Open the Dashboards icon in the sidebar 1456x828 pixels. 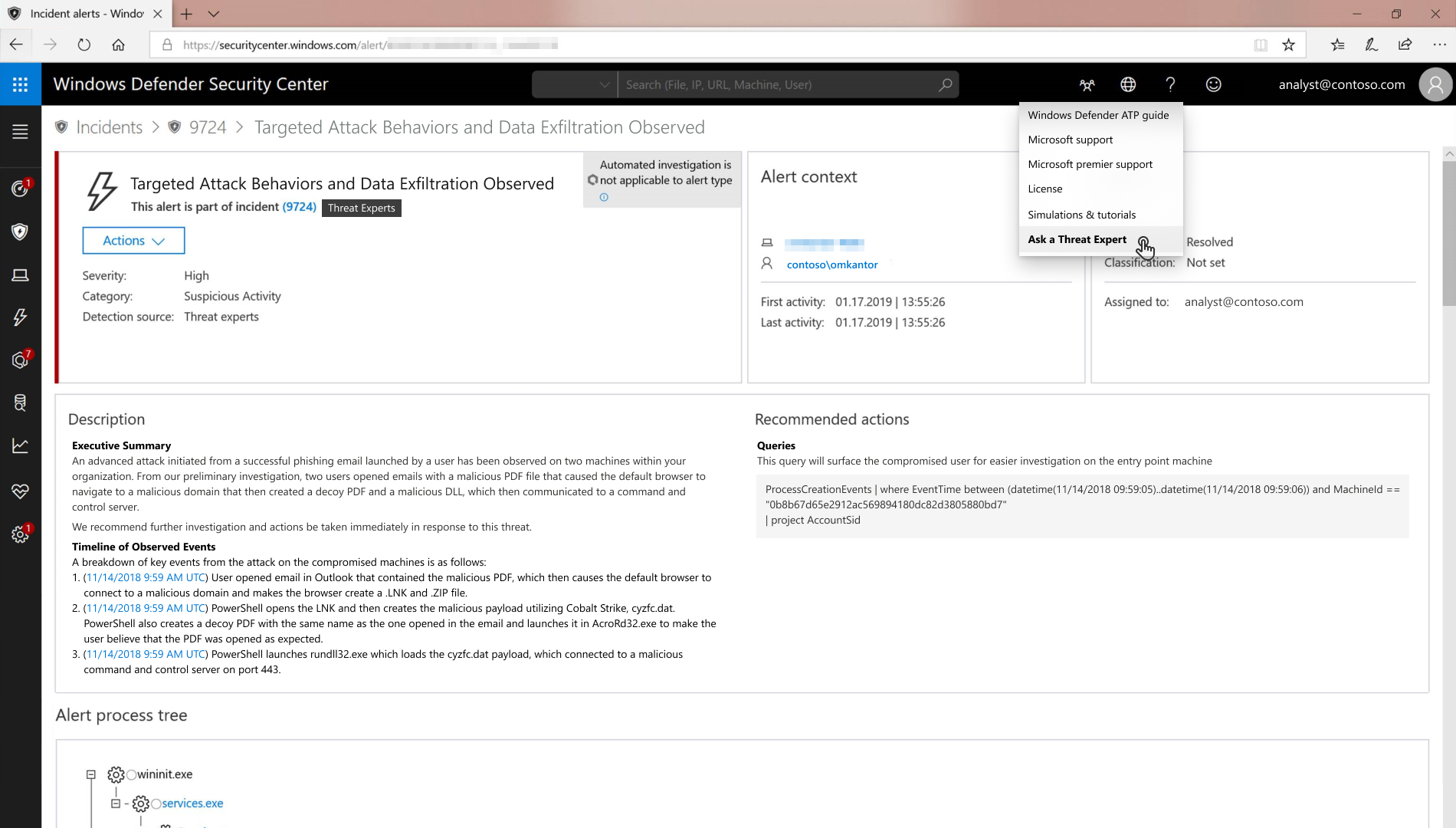21,188
